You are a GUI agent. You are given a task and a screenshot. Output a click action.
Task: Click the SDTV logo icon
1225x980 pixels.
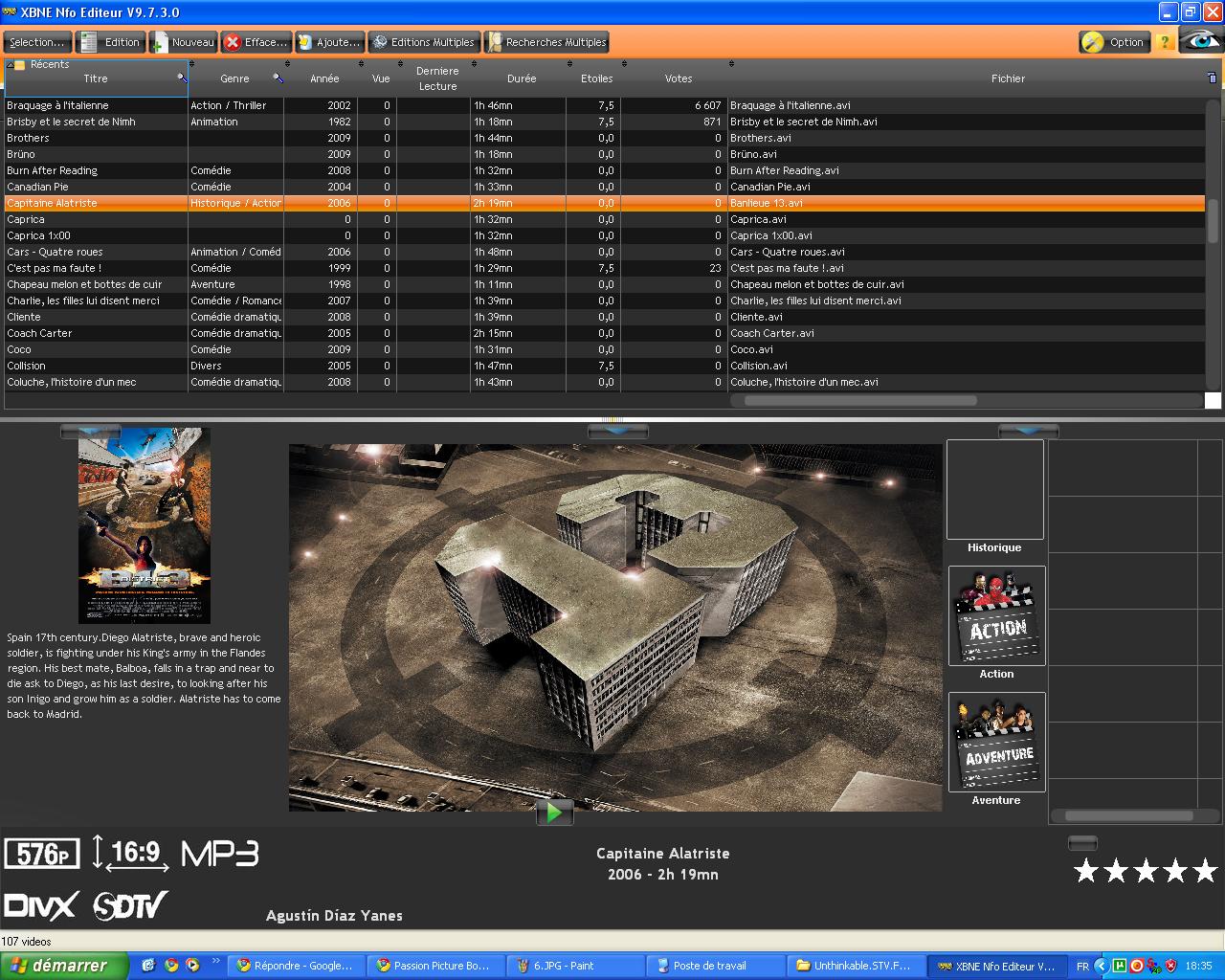click(x=130, y=905)
